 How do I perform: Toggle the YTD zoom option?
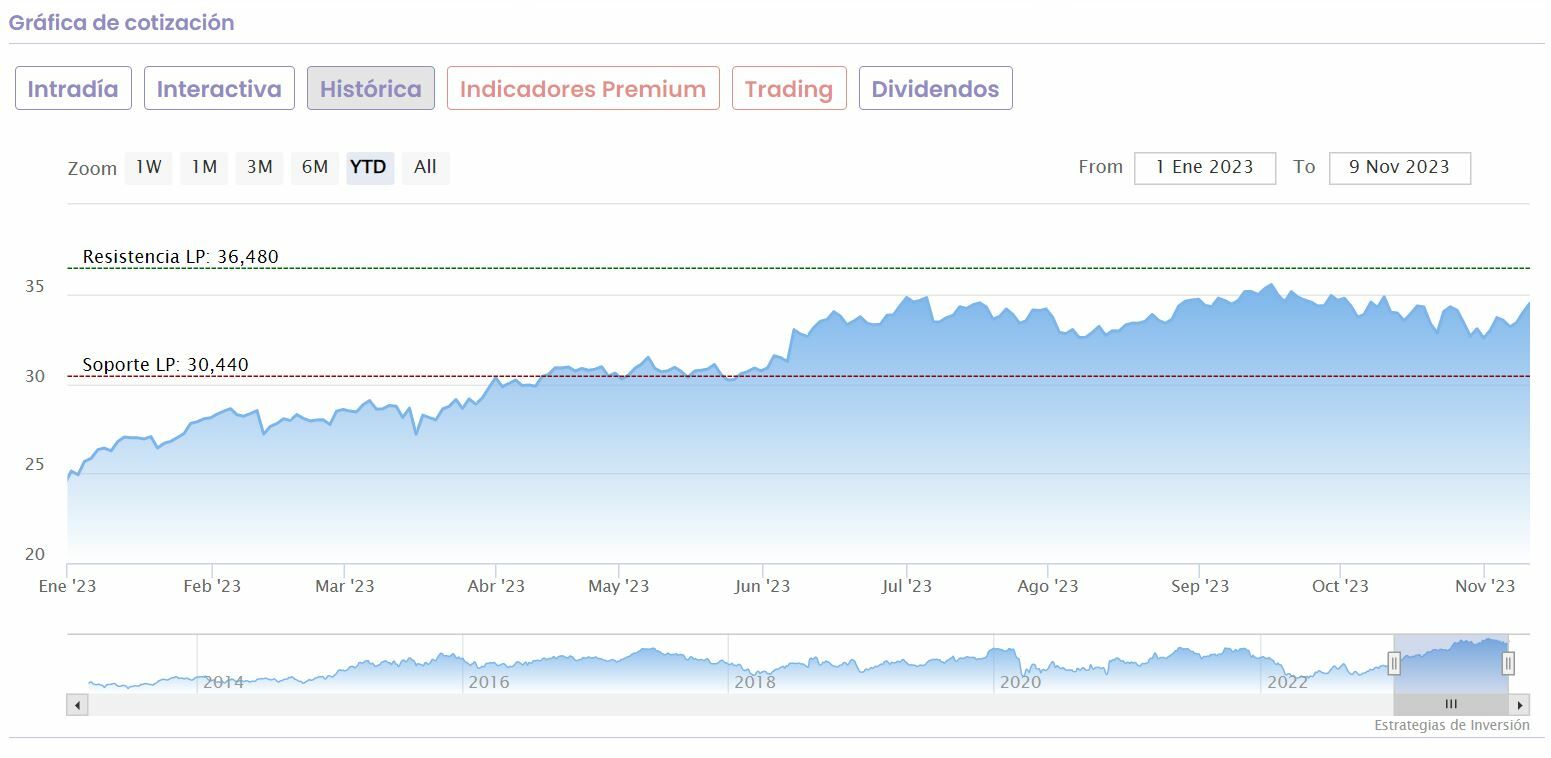[369, 167]
